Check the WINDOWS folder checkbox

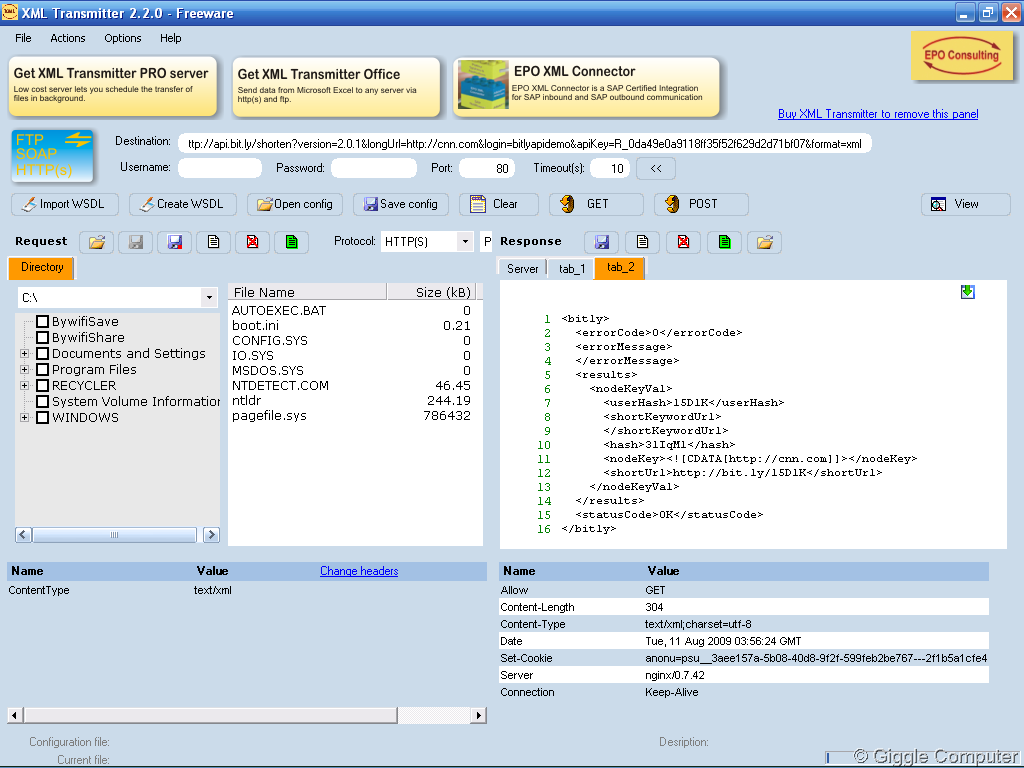(42, 417)
